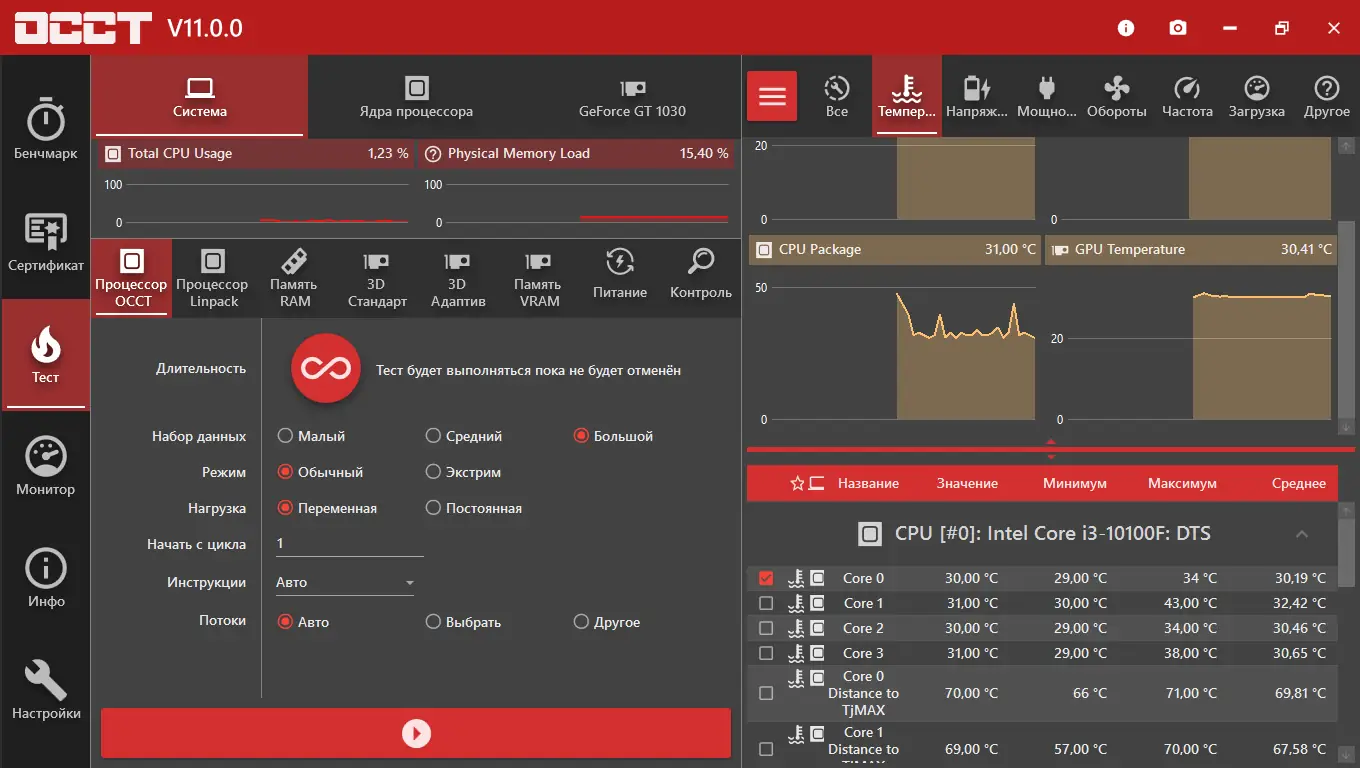Screen dimensions: 1360x768
Task: Select the Большой data set option
Action: [x=613, y=436]
